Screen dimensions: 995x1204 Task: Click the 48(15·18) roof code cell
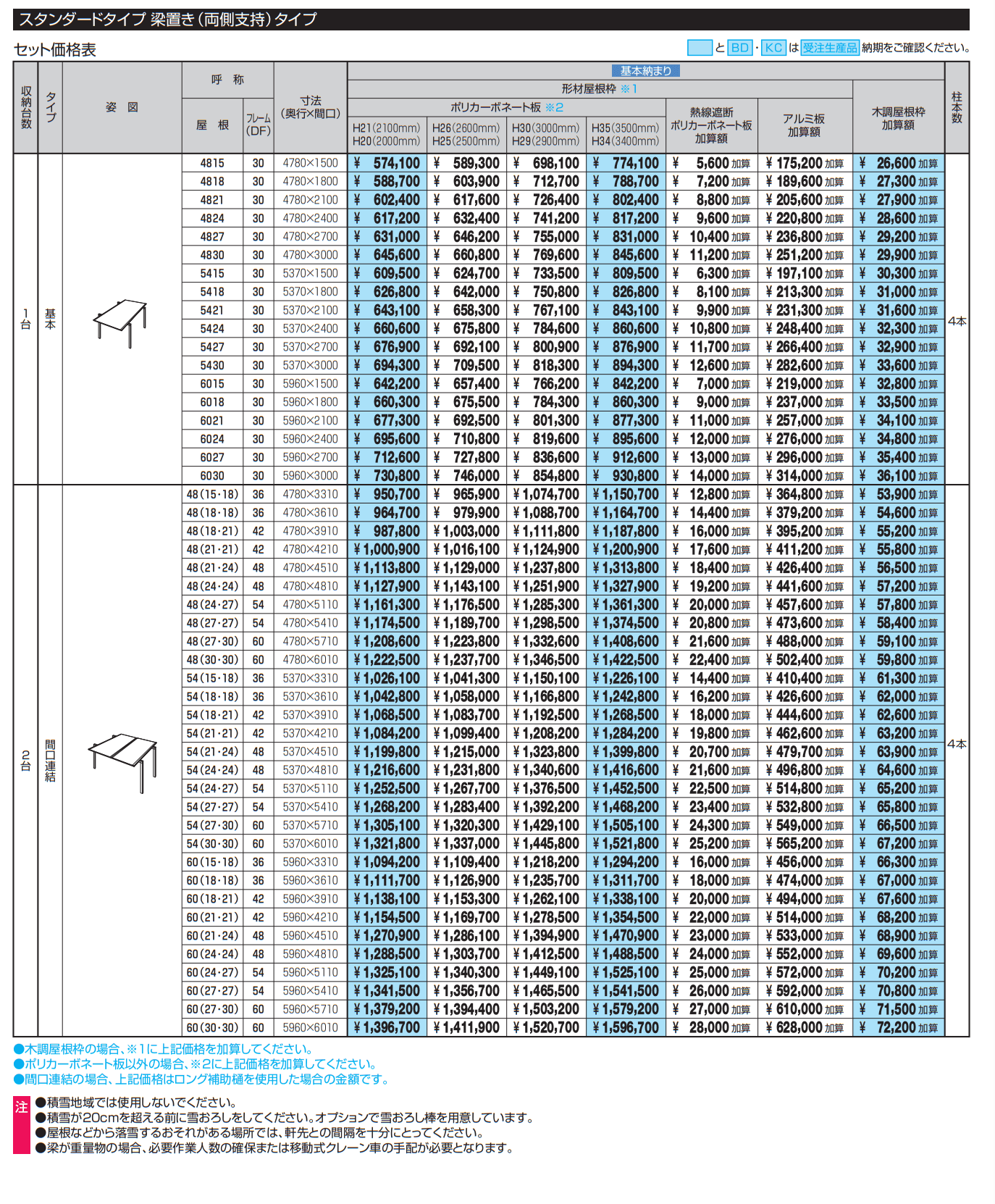click(x=212, y=494)
